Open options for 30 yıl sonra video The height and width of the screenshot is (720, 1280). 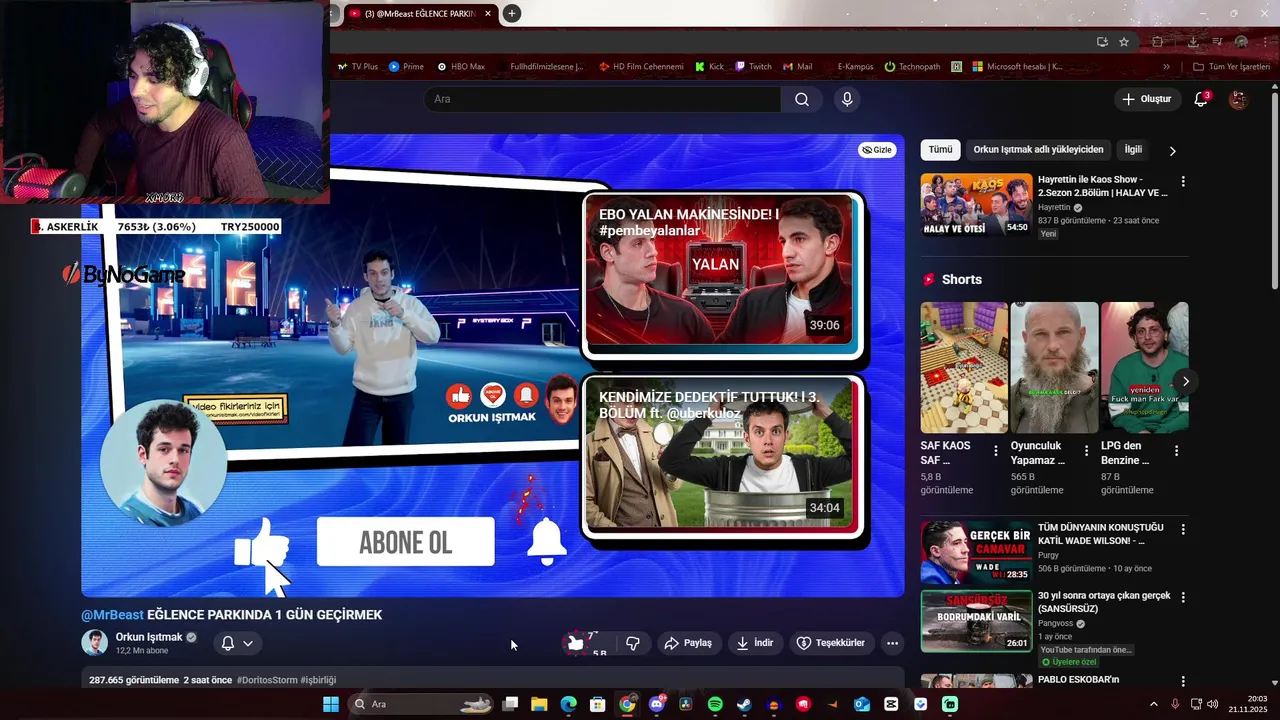[1183, 598]
